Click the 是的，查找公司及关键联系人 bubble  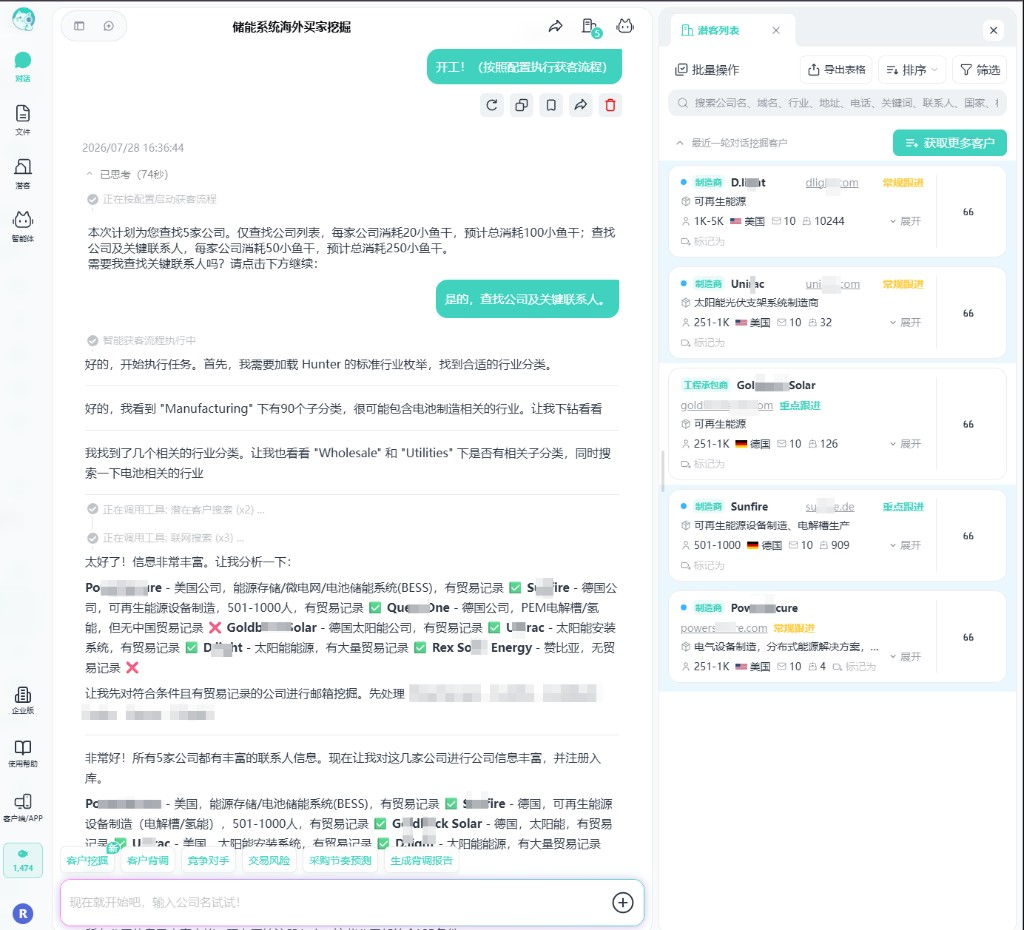[x=527, y=299]
